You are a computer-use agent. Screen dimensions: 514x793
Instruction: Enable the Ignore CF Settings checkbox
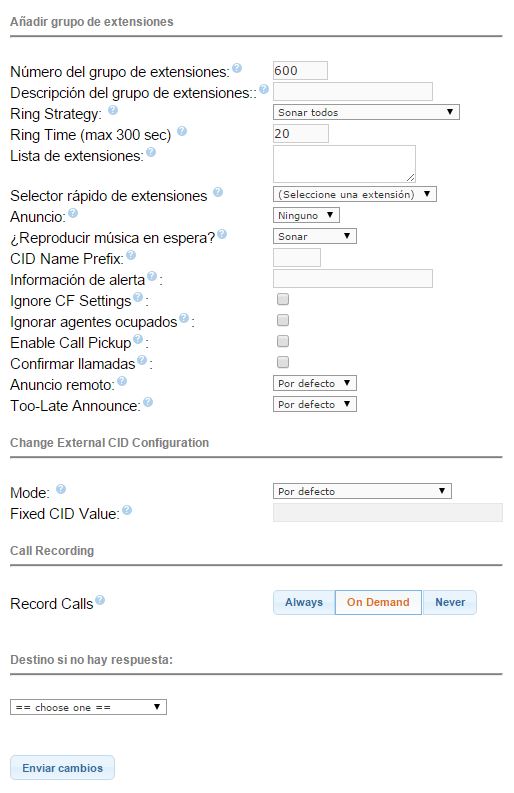pos(283,299)
